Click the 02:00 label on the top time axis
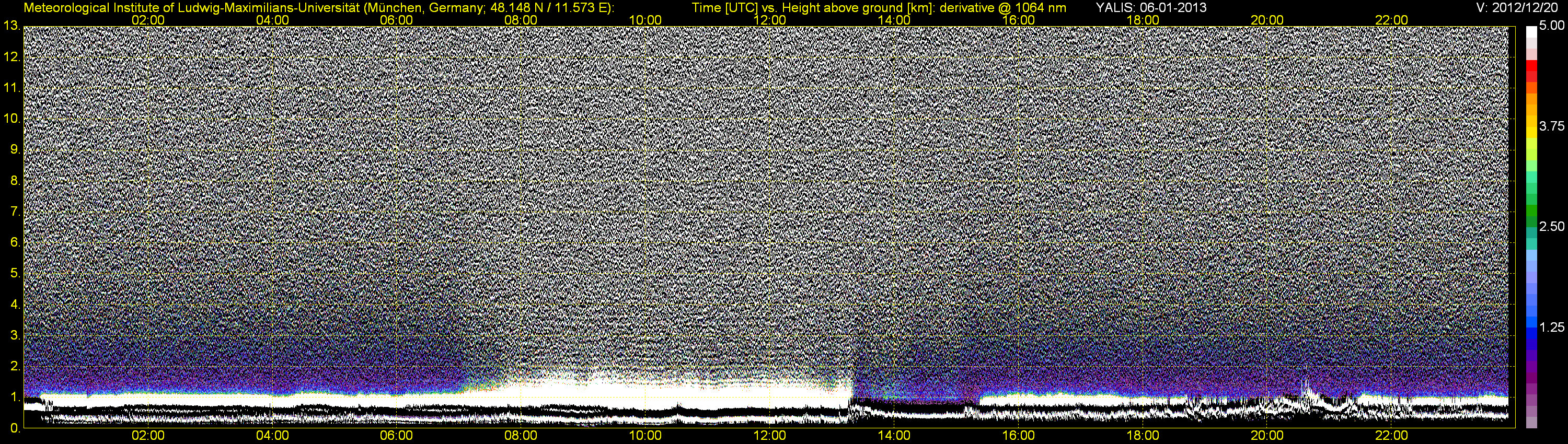1568x444 pixels. tap(148, 20)
